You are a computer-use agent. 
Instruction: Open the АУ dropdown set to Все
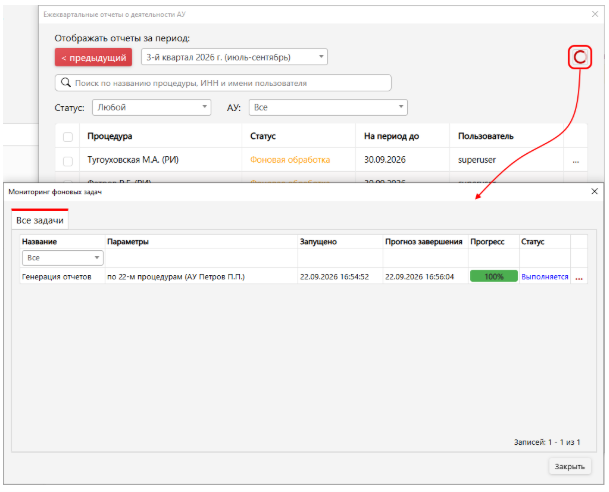click(x=328, y=108)
